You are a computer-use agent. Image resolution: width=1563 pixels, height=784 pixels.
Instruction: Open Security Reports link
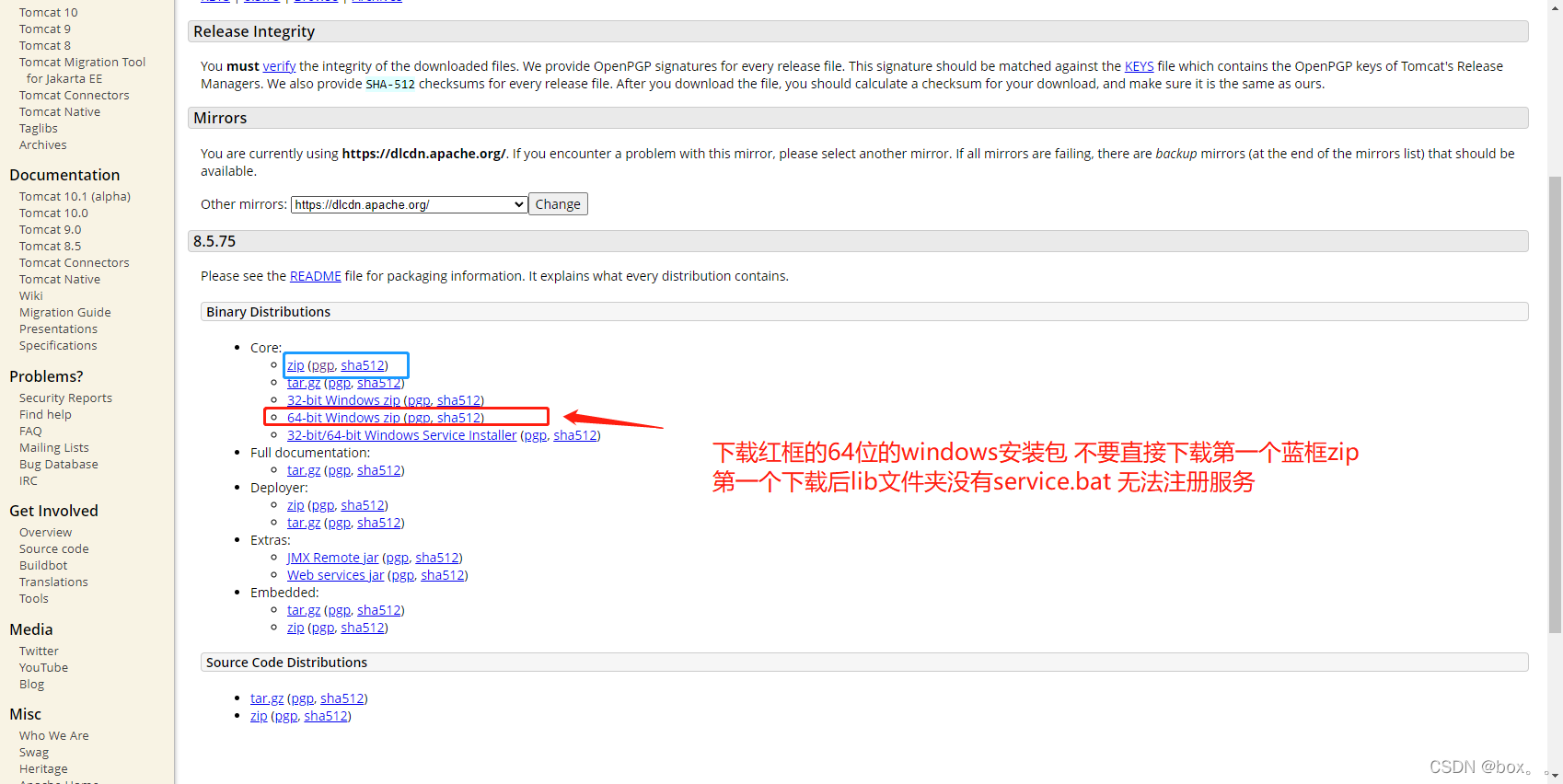coord(65,398)
